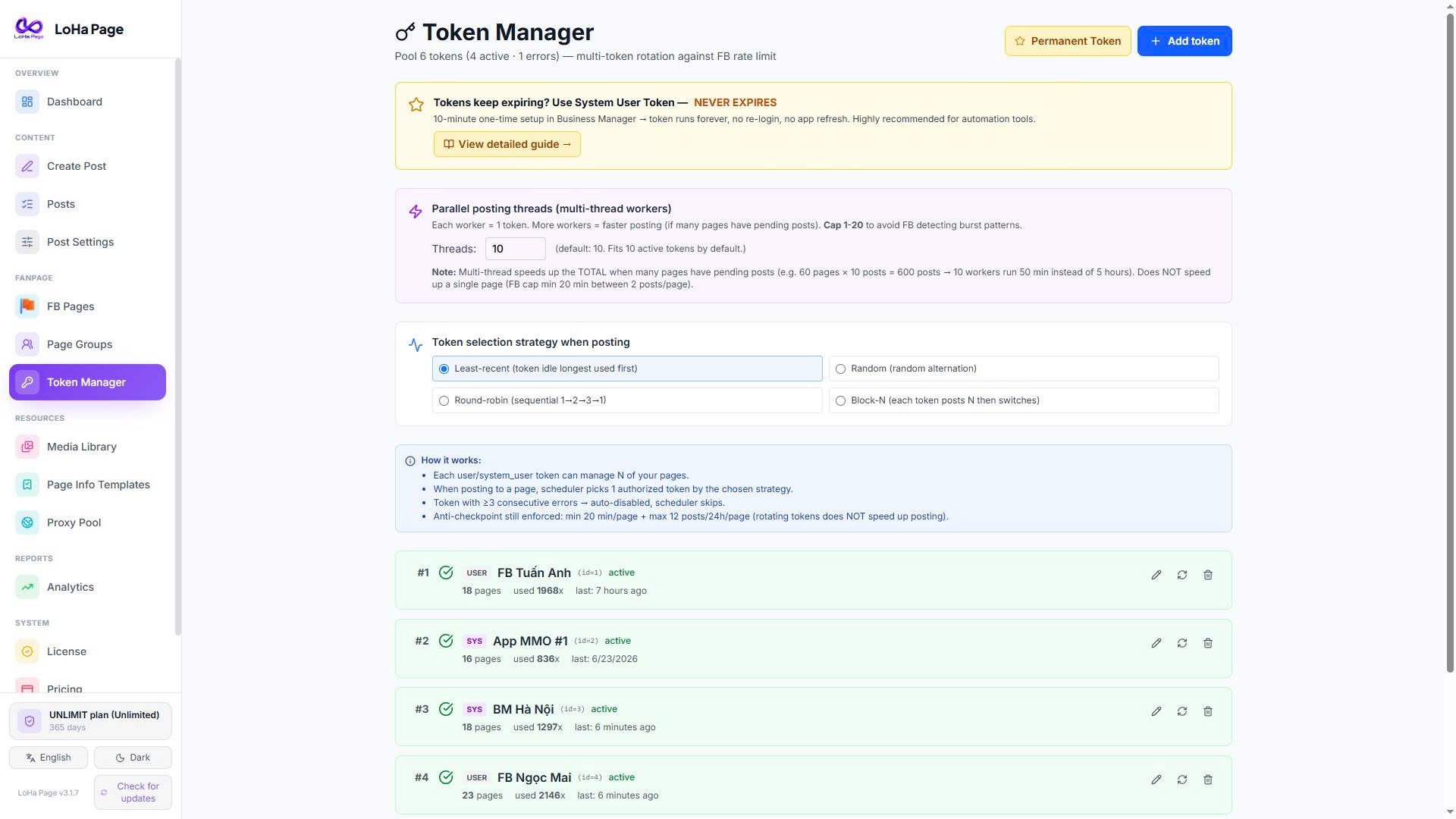The image size is (1456, 819).
Task: Switch language with English button
Action: pyautogui.click(x=49, y=758)
